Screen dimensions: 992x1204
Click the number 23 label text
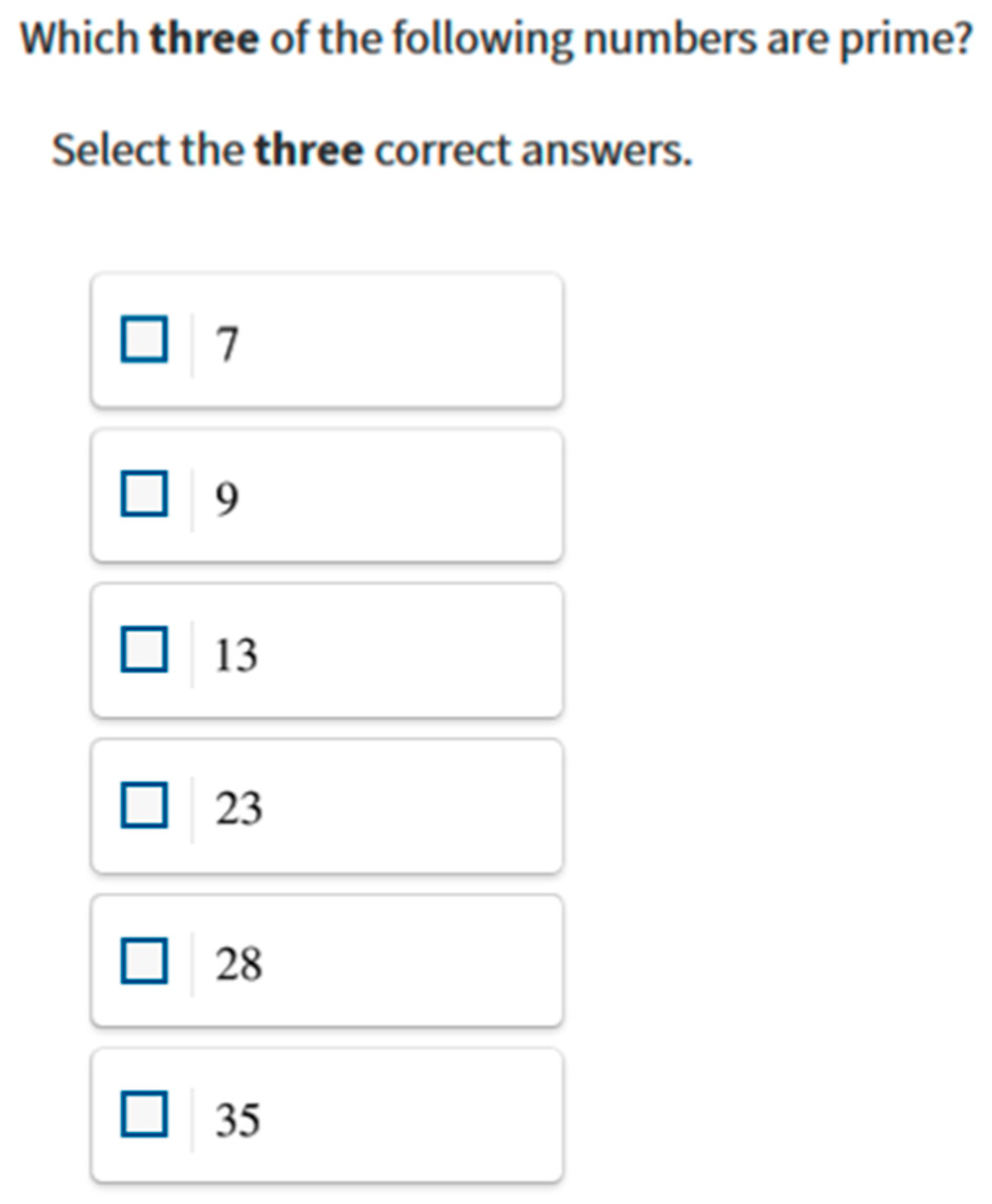(238, 808)
